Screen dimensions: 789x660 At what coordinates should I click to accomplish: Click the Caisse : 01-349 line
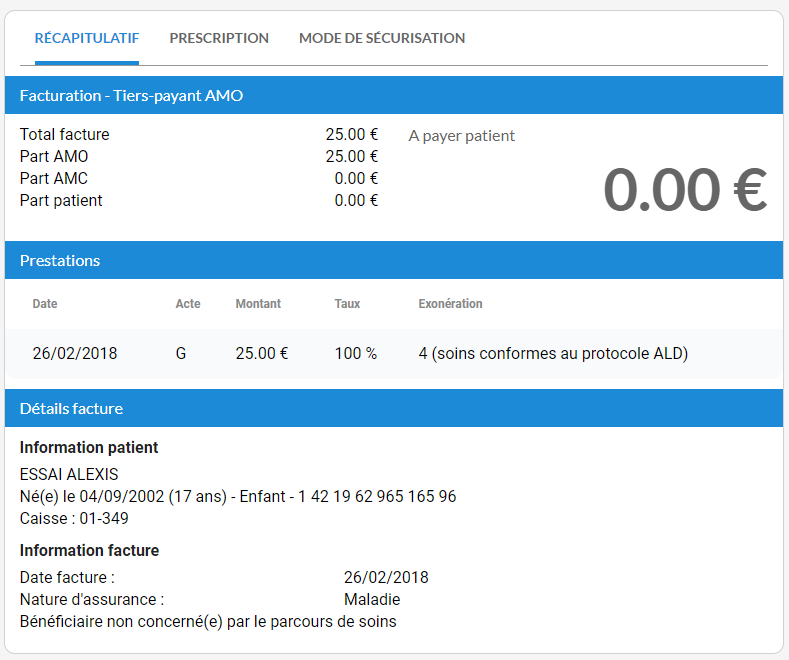tap(74, 518)
